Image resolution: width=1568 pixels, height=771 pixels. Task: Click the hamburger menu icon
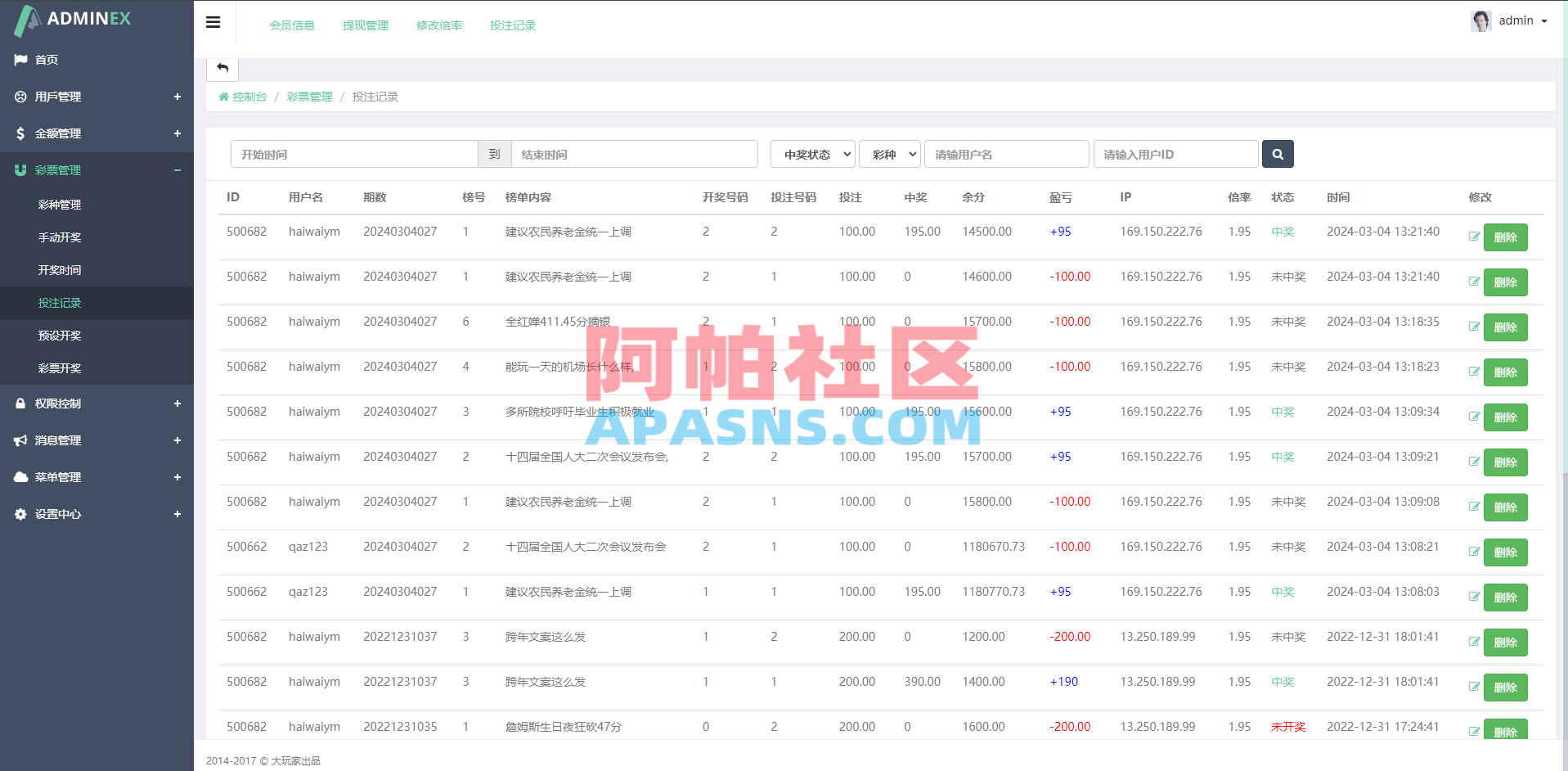click(213, 22)
